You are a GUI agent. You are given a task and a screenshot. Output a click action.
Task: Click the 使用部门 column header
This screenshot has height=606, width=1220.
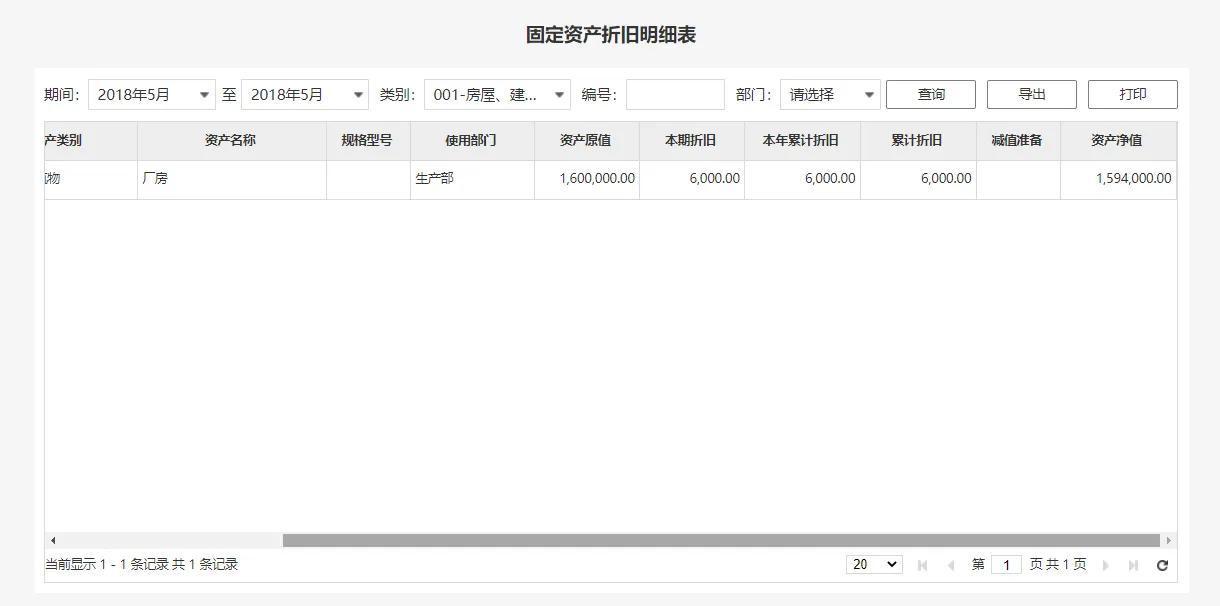click(x=471, y=140)
